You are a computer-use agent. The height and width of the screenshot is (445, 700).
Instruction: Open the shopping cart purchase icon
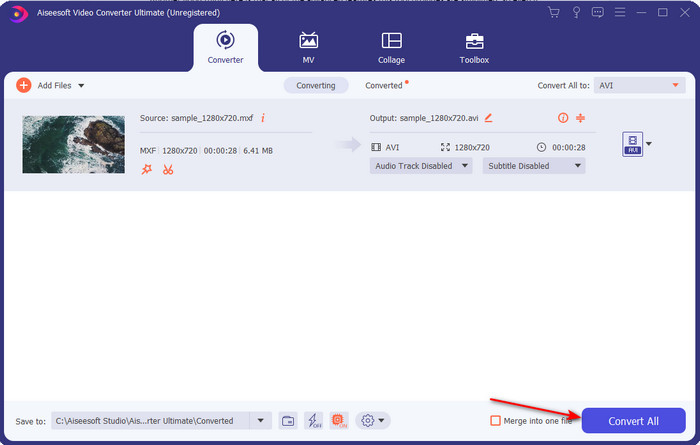pos(554,12)
